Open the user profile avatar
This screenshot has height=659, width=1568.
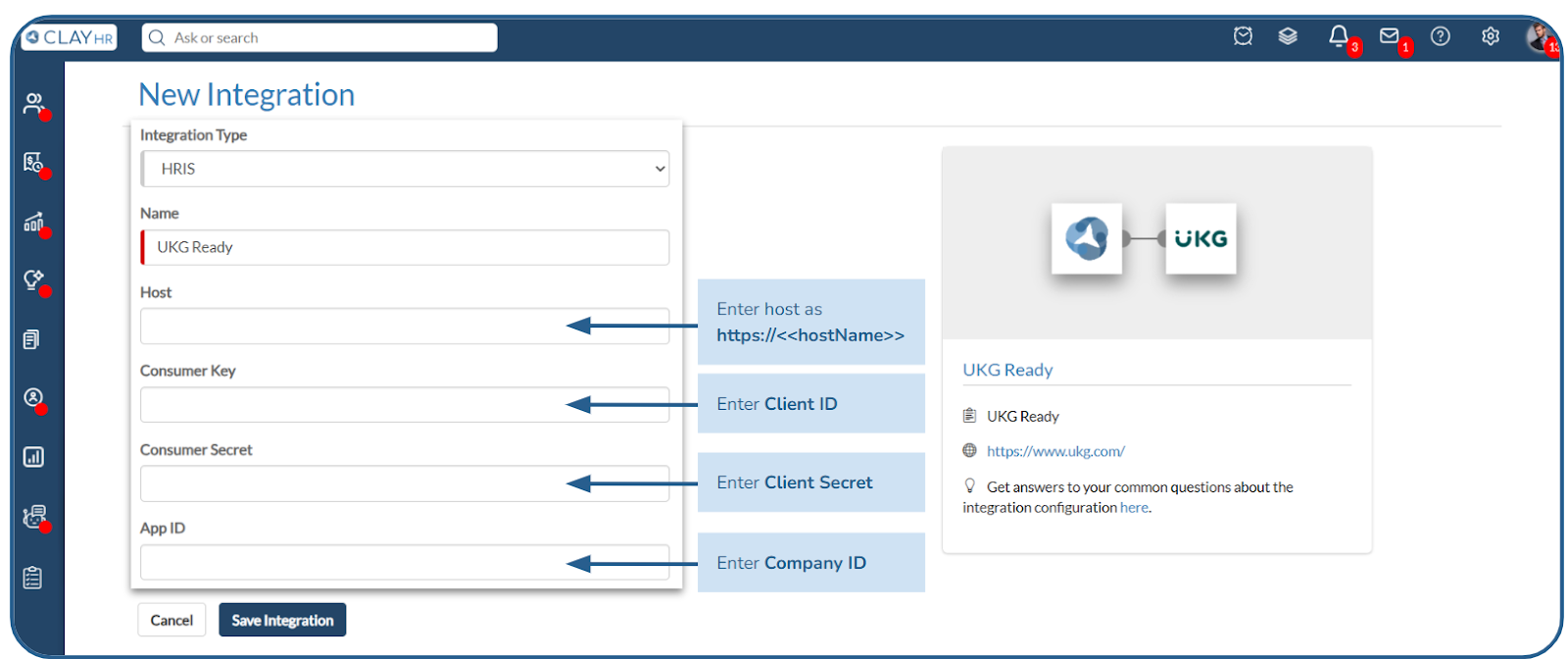1540,37
